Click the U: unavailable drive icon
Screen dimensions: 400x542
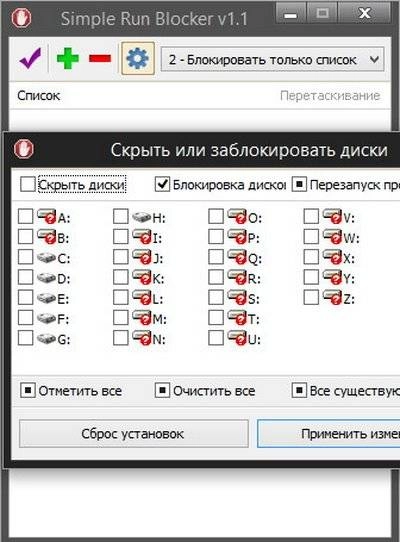click(x=237, y=338)
